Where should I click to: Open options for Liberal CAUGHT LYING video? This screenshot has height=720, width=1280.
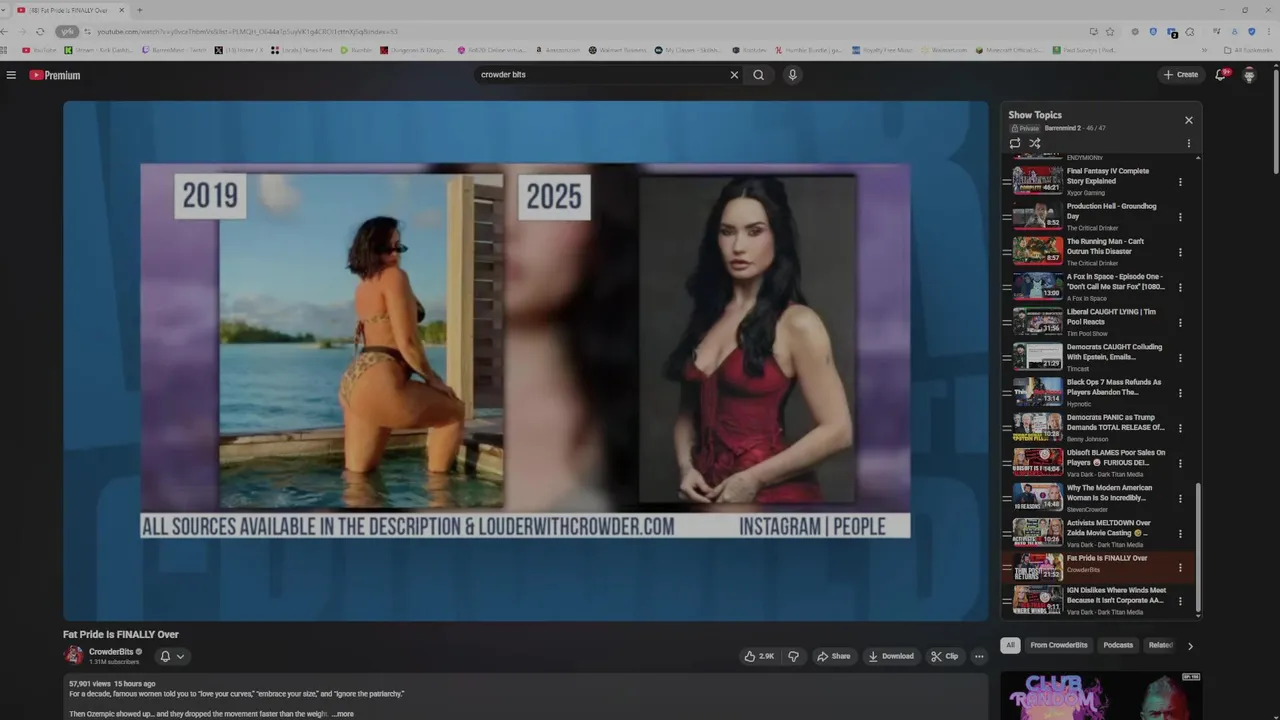coord(1180,323)
